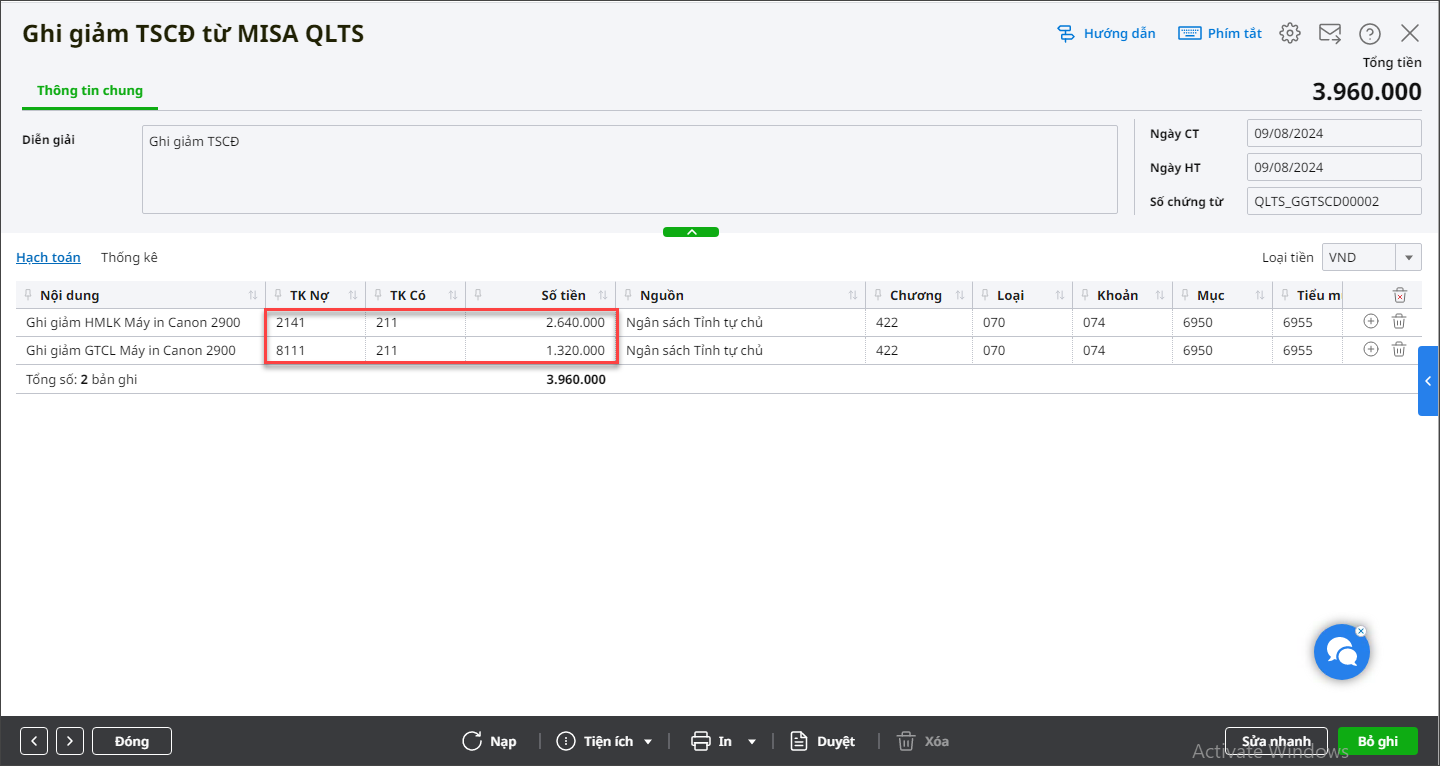Collapse the general information panel
This screenshot has width=1440, height=766.
click(691, 232)
